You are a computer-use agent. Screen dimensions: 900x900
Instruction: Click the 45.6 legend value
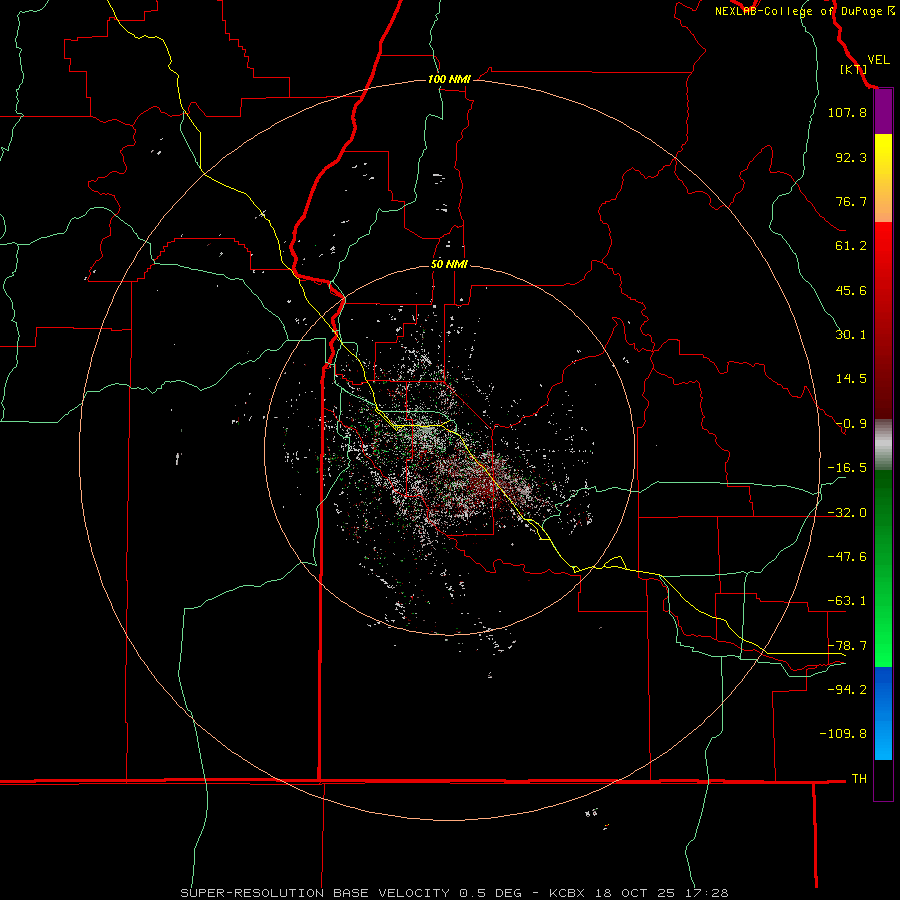click(x=851, y=290)
